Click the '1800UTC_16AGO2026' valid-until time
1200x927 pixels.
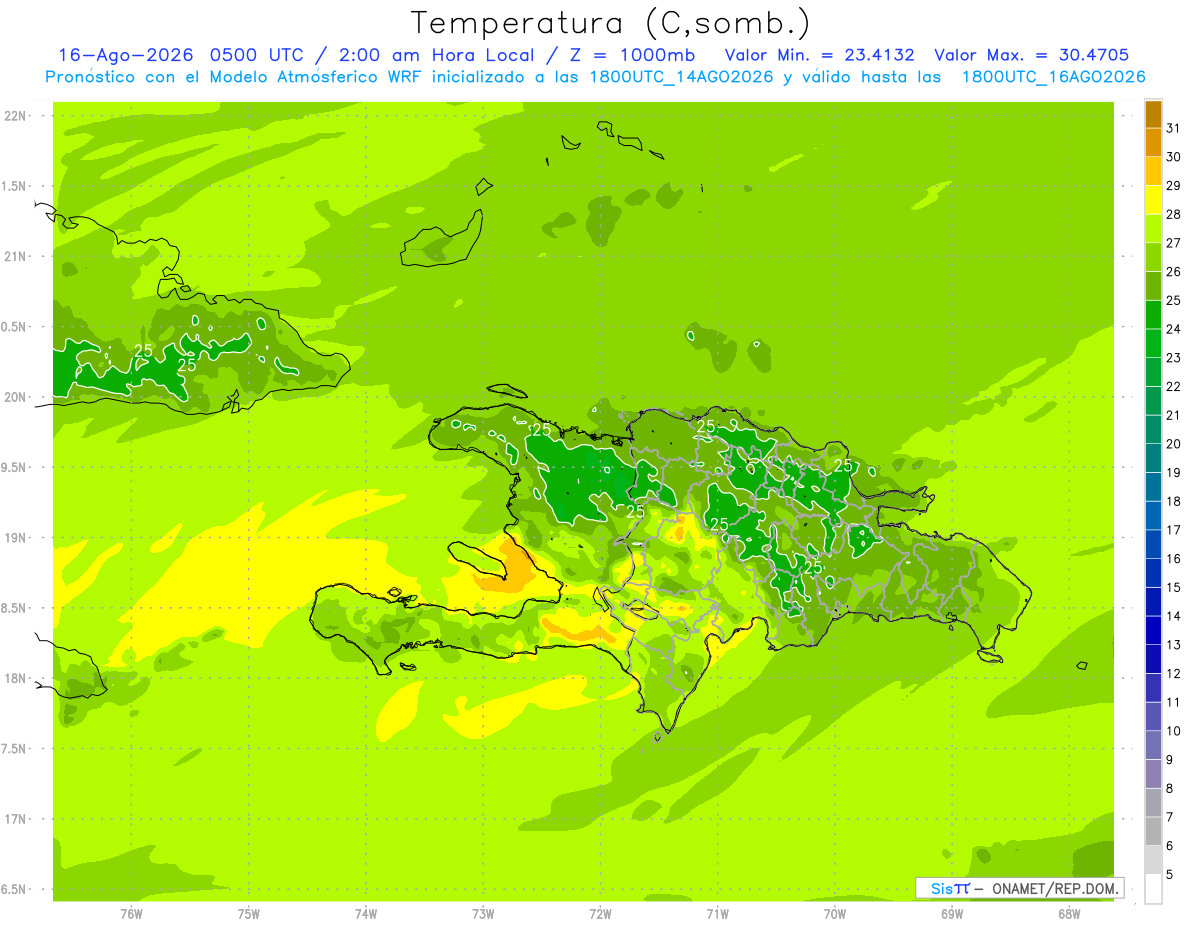click(1053, 76)
